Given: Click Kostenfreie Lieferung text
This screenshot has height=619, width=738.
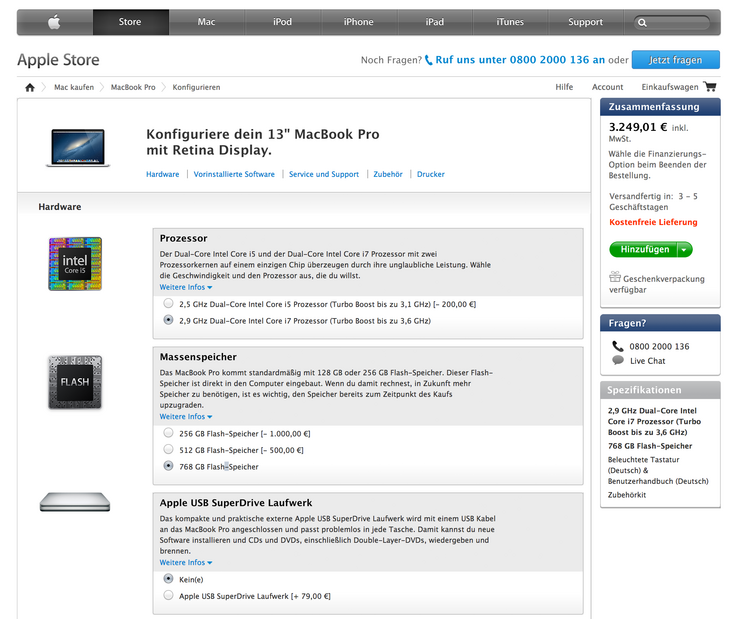Looking at the screenshot, I should point(653,222).
